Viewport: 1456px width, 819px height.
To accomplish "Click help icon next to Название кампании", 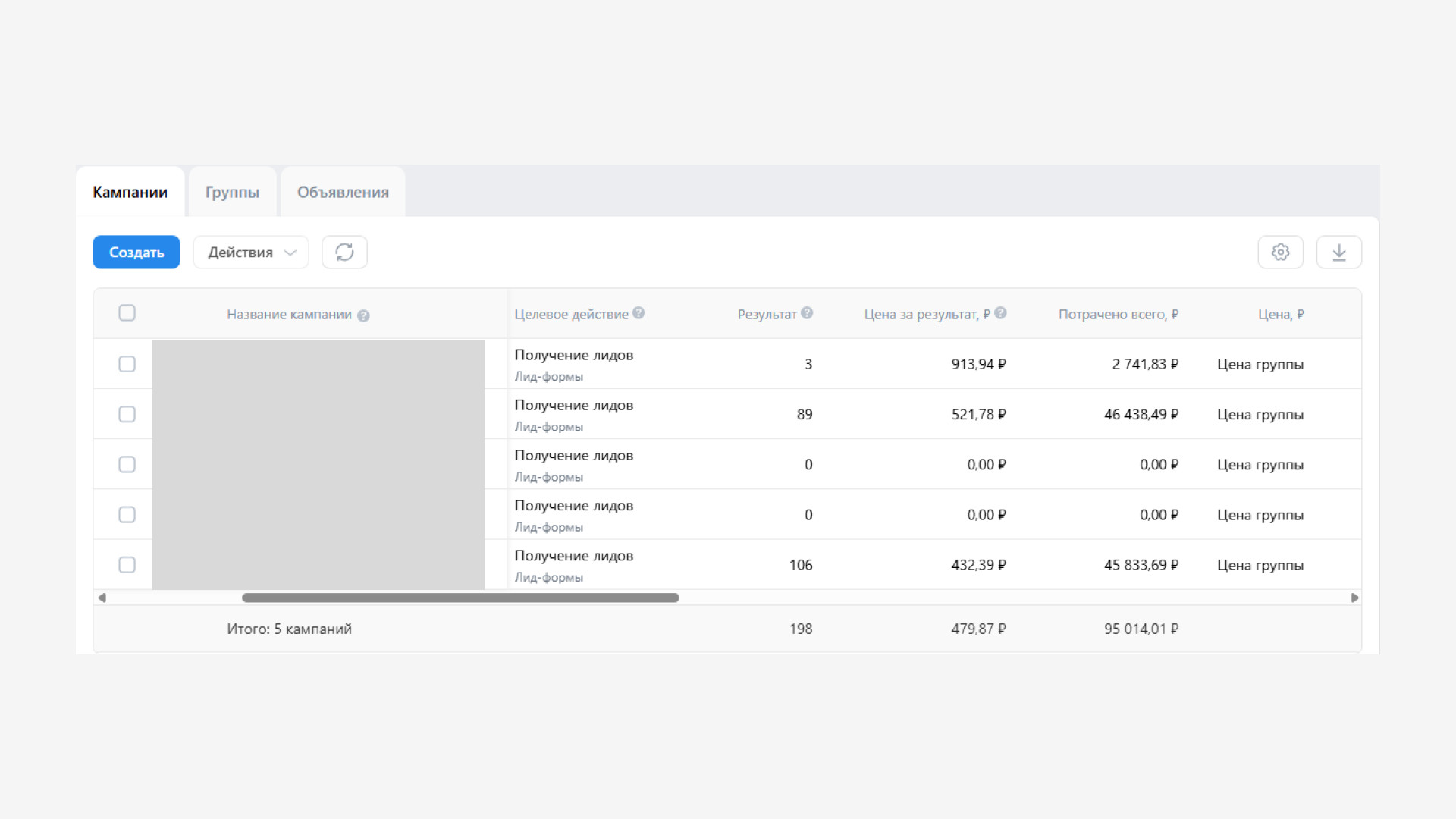I will coord(363,315).
